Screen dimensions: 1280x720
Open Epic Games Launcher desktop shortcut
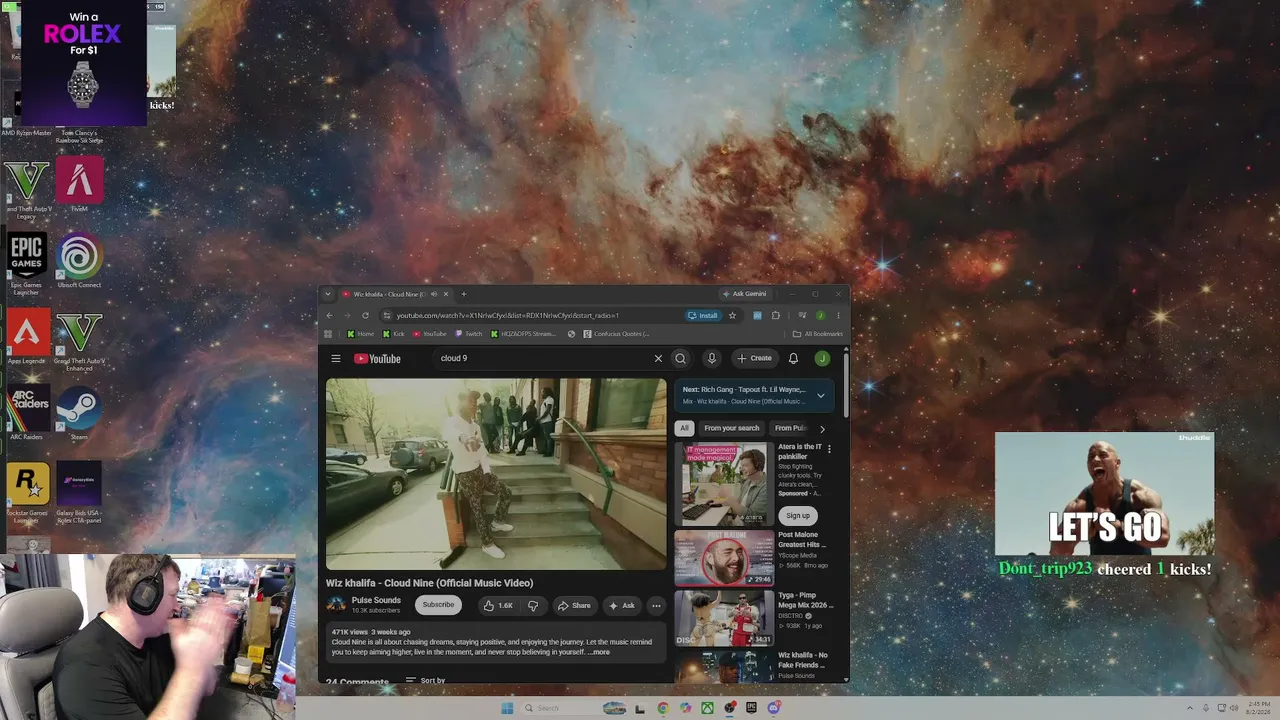pos(27,262)
